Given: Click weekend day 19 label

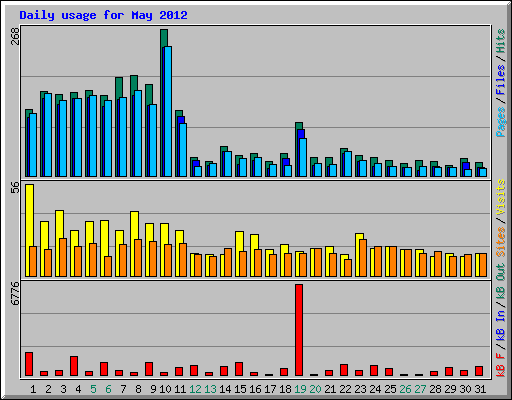Looking at the screenshot, I should point(300,389).
